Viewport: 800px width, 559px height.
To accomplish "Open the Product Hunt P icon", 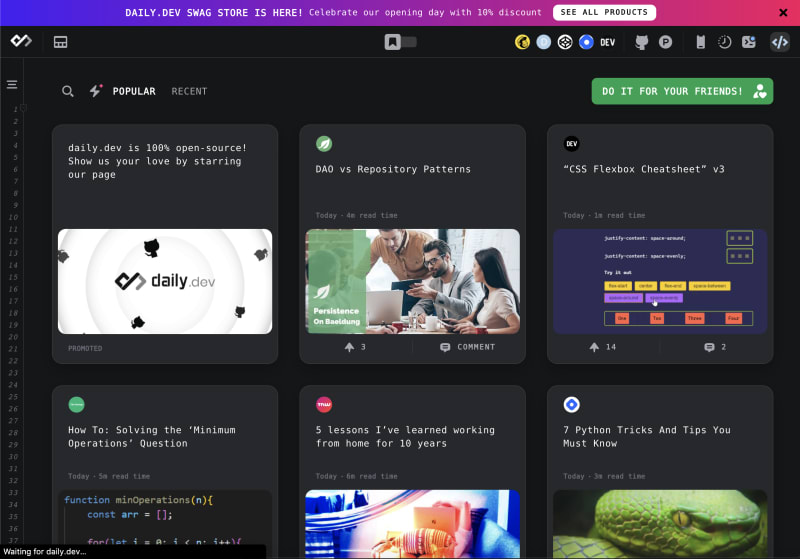I will click(665, 42).
